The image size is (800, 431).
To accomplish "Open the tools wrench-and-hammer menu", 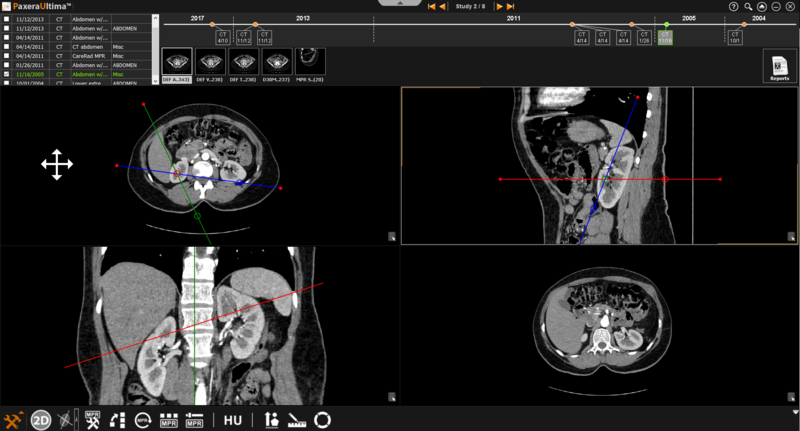I will click(x=14, y=420).
